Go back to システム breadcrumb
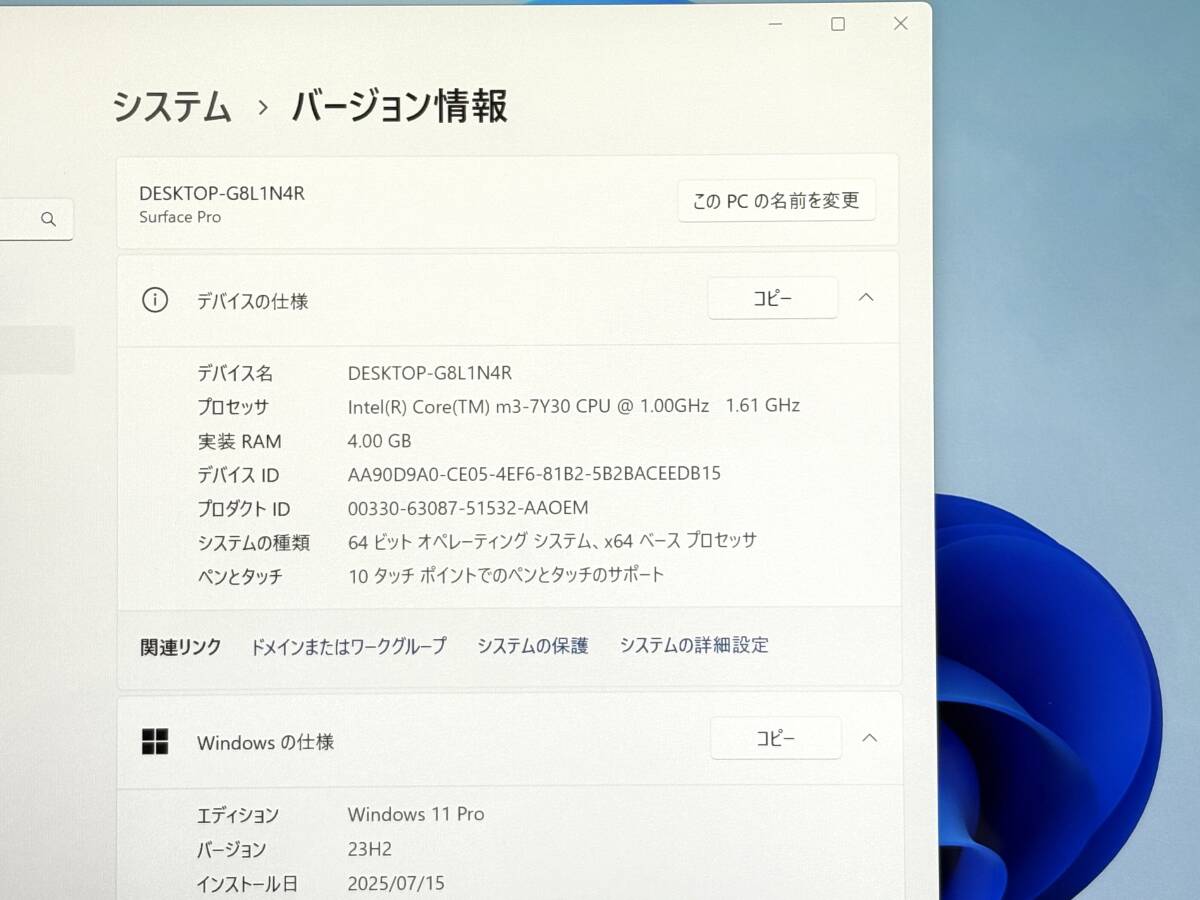Screen dimensions: 1200x900 coord(172,106)
